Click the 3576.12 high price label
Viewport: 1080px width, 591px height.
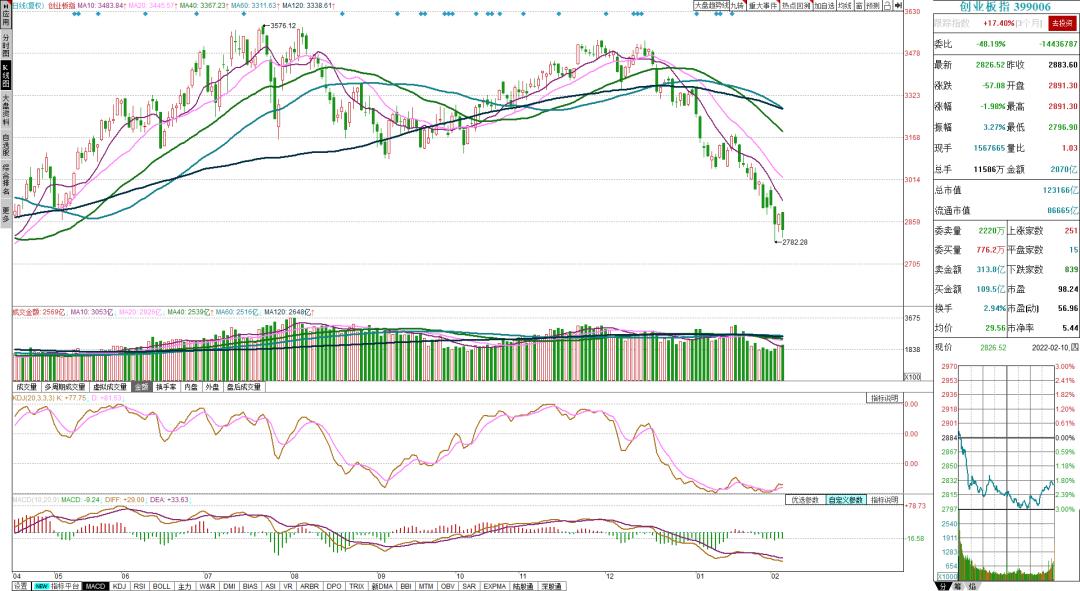(x=282, y=25)
